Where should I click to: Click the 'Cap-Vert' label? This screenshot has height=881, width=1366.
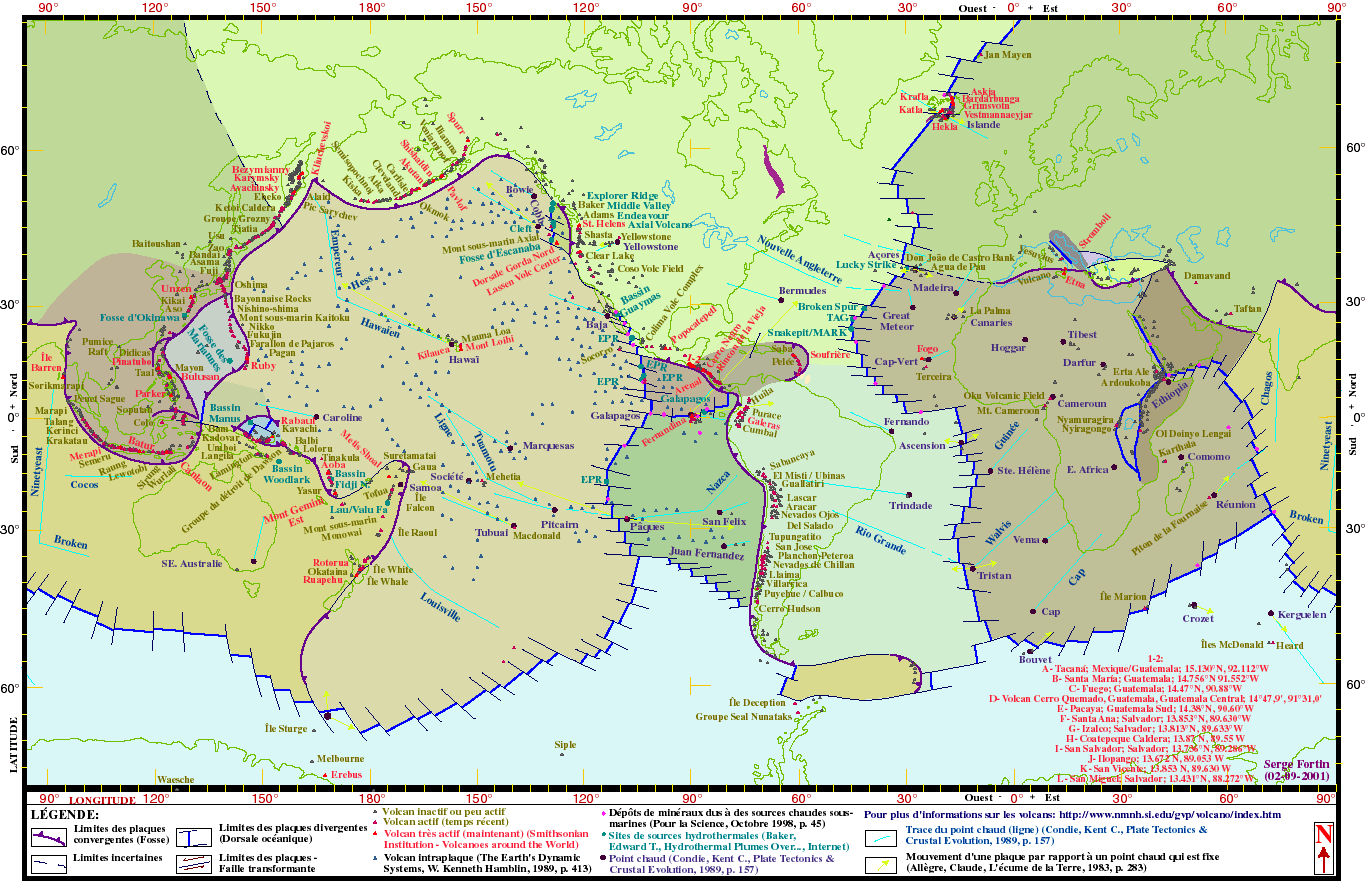coord(896,362)
